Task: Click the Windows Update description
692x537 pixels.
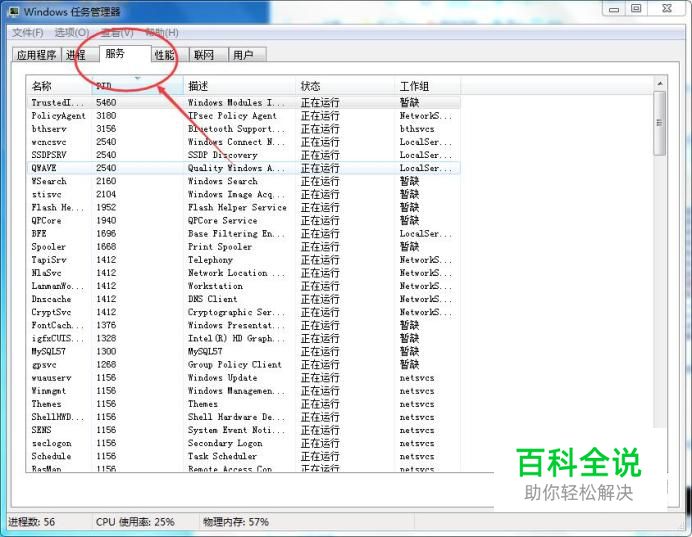Action: pos(222,378)
